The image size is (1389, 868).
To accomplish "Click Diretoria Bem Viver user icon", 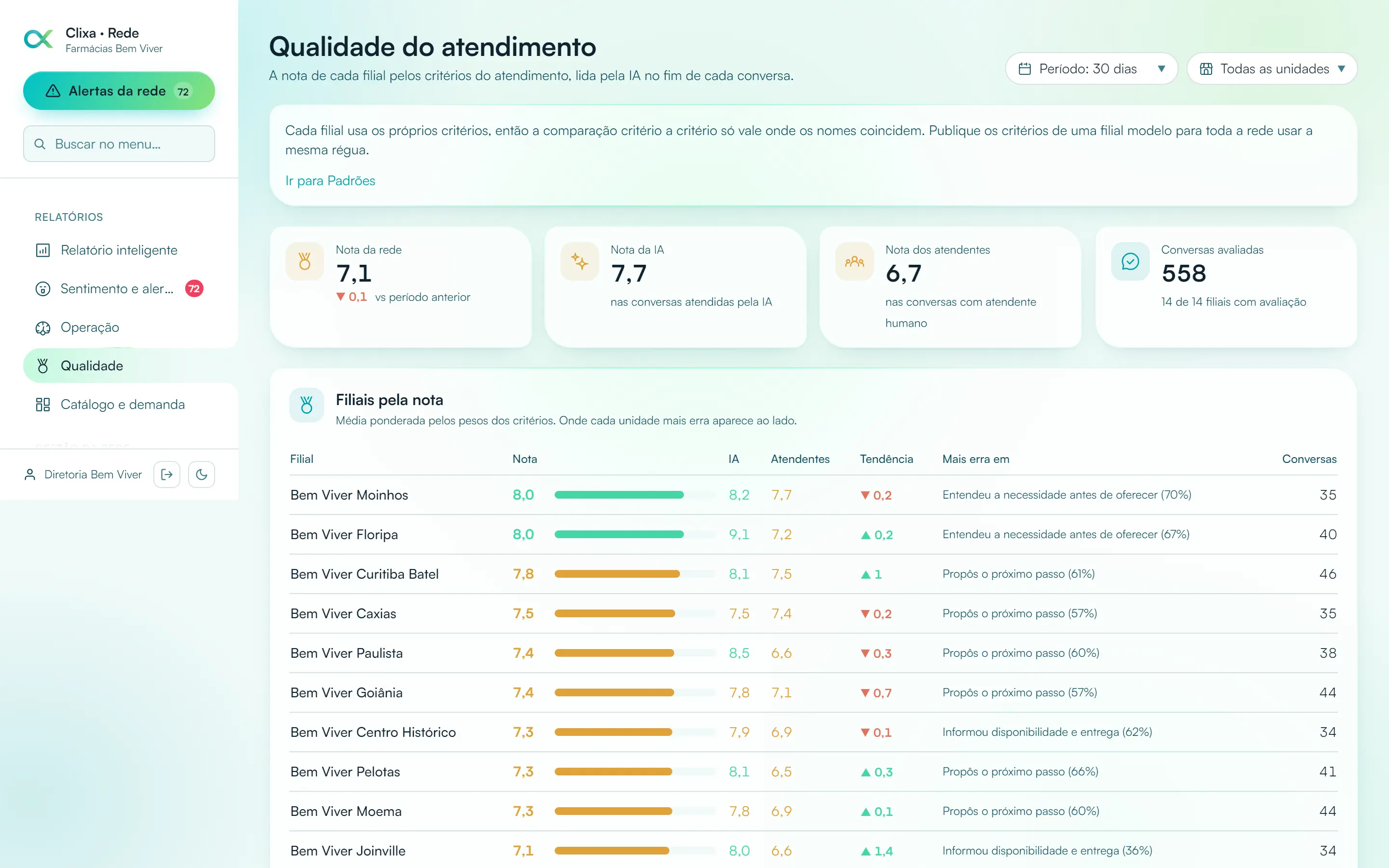I will pyautogui.click(x=30, y=475).
